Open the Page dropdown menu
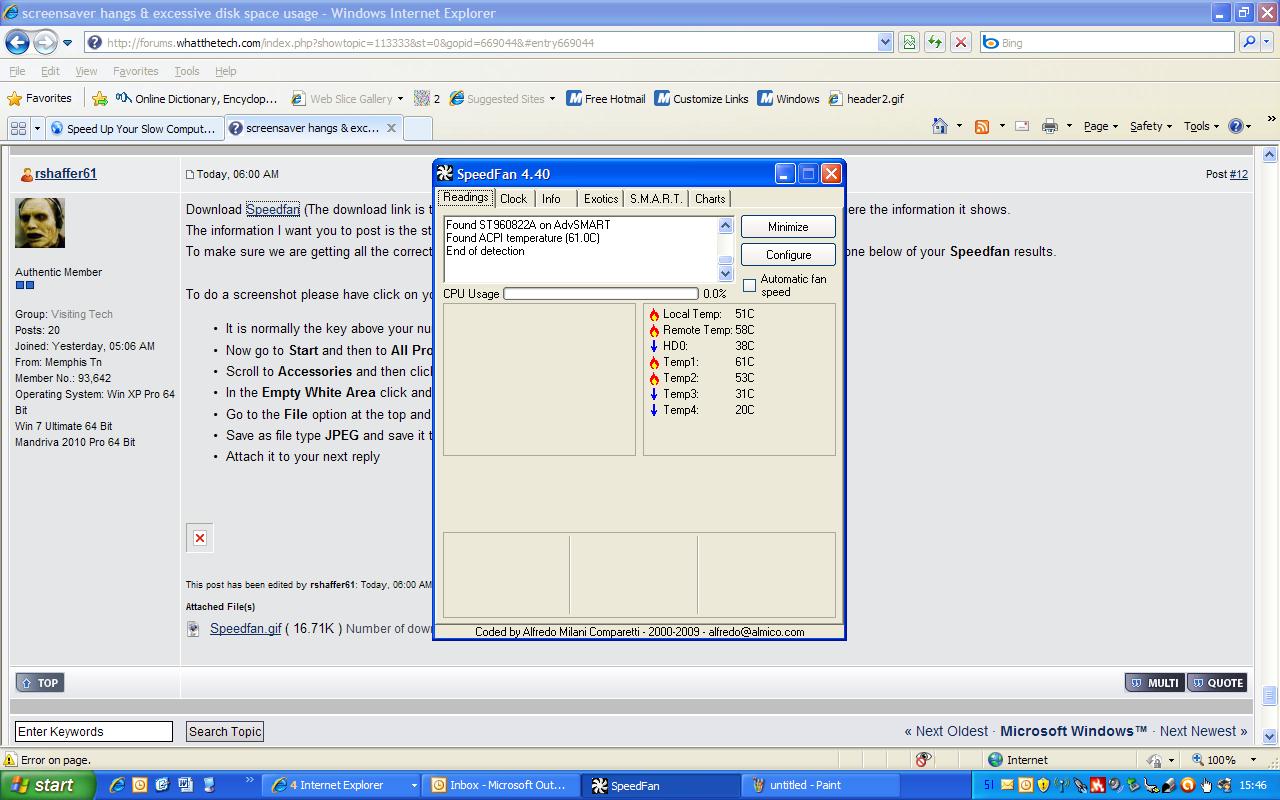 [x=1101, y=126]
